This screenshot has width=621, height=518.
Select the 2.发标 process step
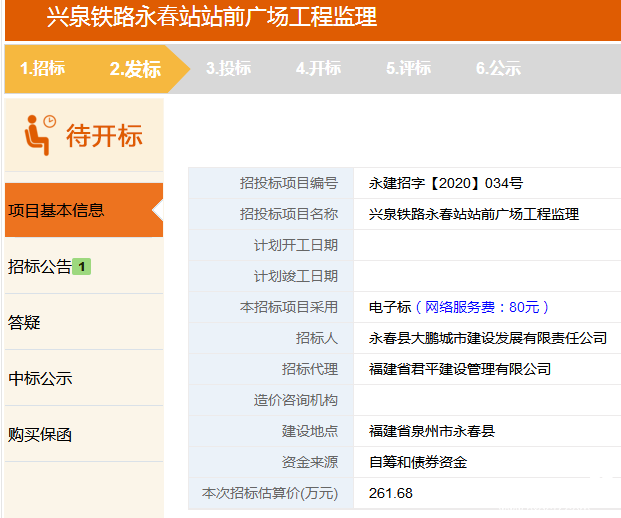pos(135,69)
